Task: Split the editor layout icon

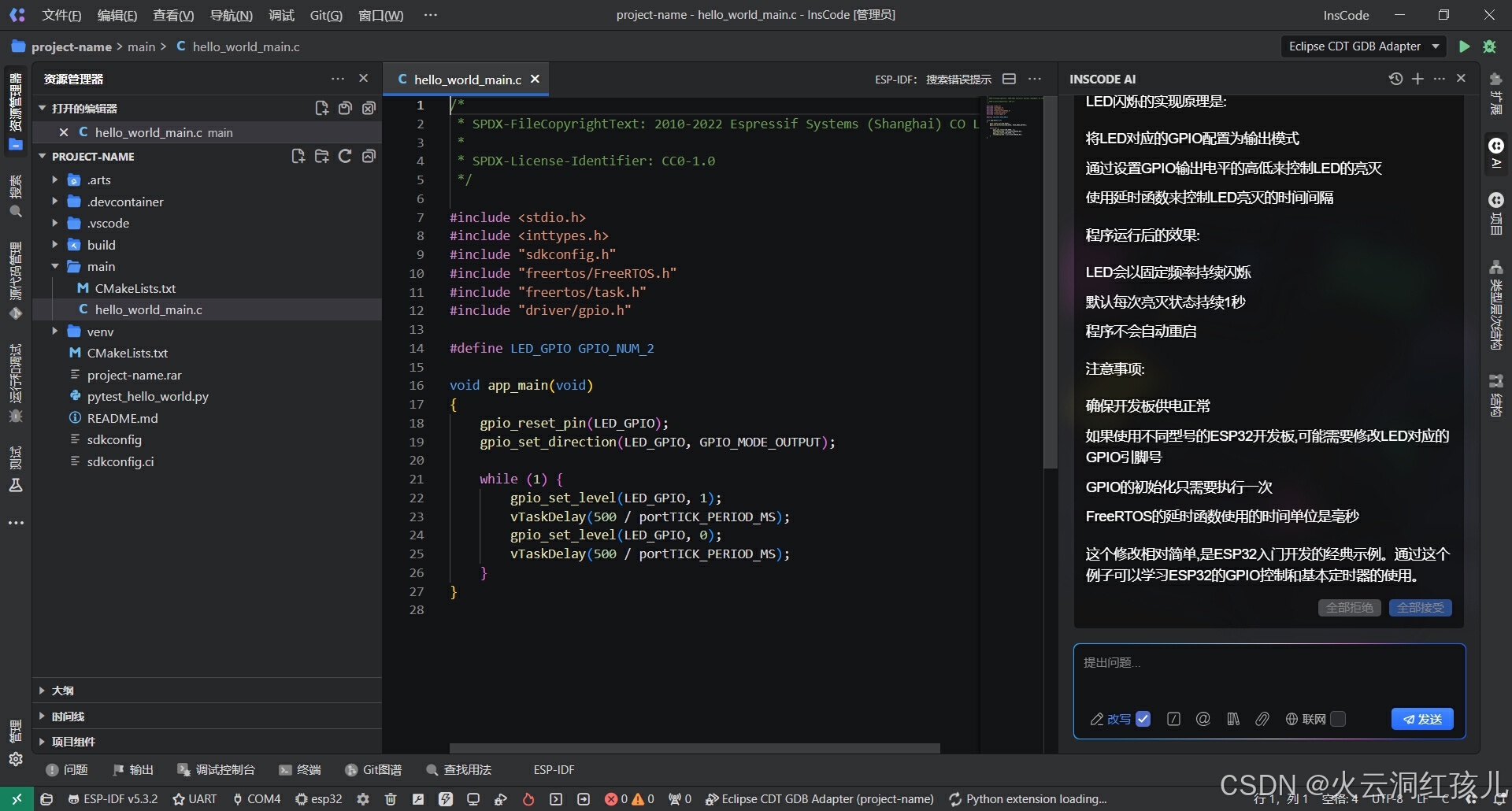Action: (1009, 79)
